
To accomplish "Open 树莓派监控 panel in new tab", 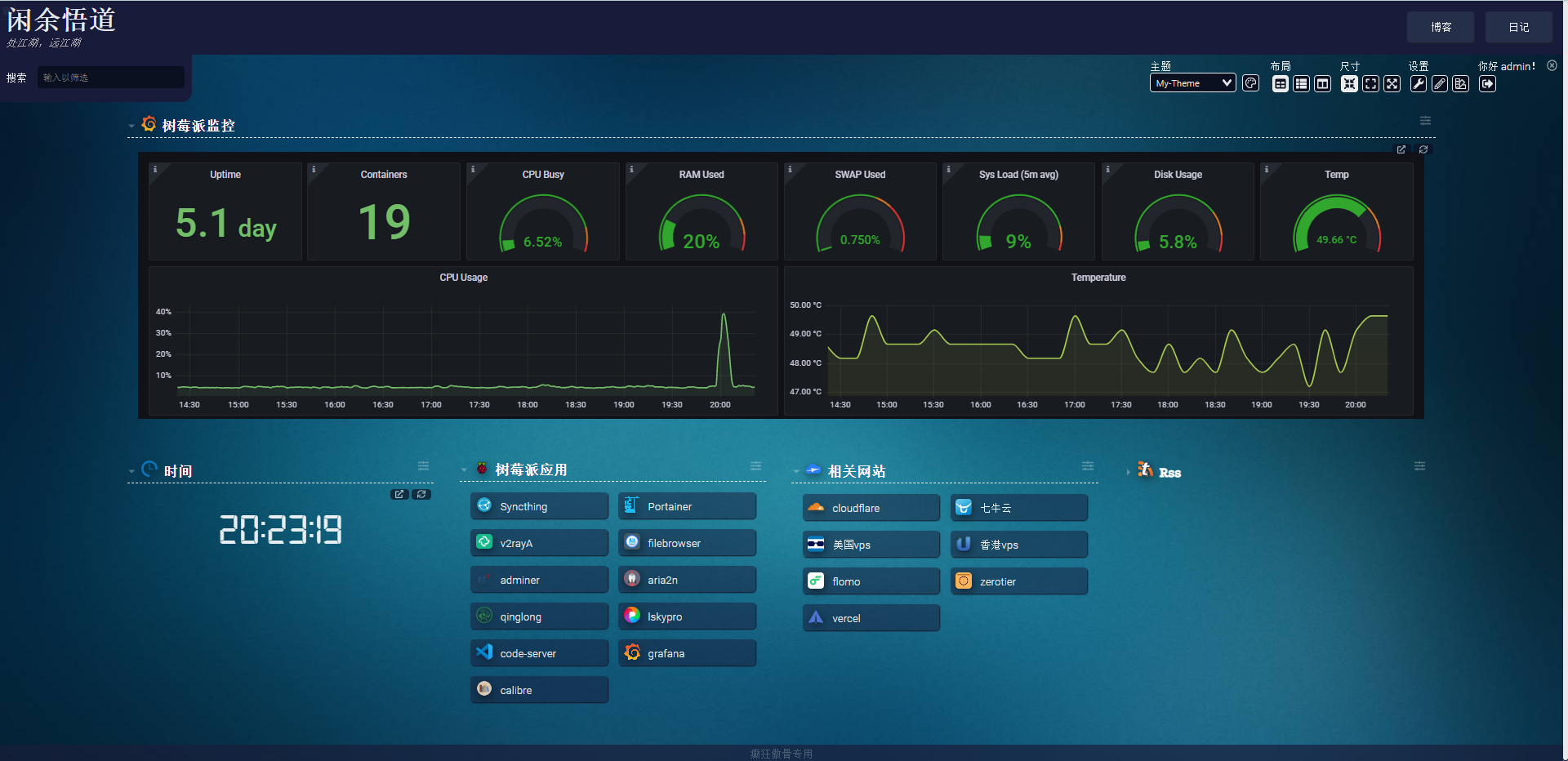I will click(x=1401, y=149).
